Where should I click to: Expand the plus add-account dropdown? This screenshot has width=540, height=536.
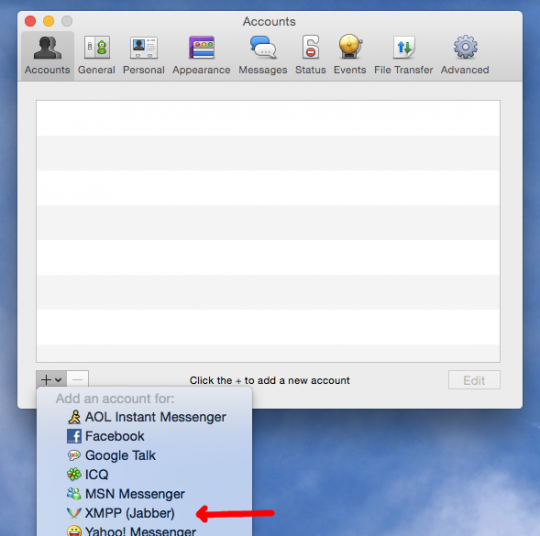tap(51, 380)
